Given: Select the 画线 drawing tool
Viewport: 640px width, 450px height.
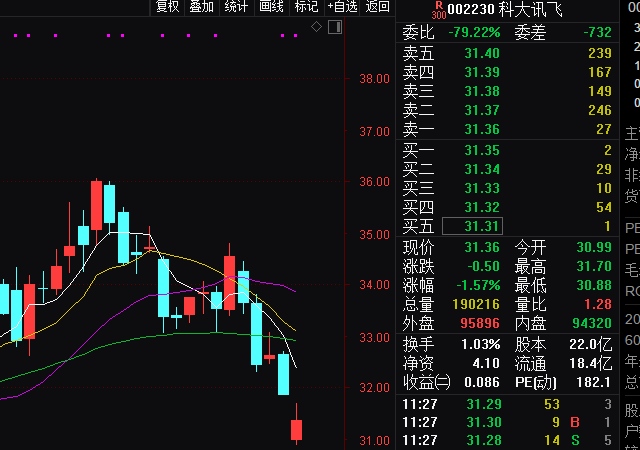Looking at the screenshot, I should (x=271, y=7).
